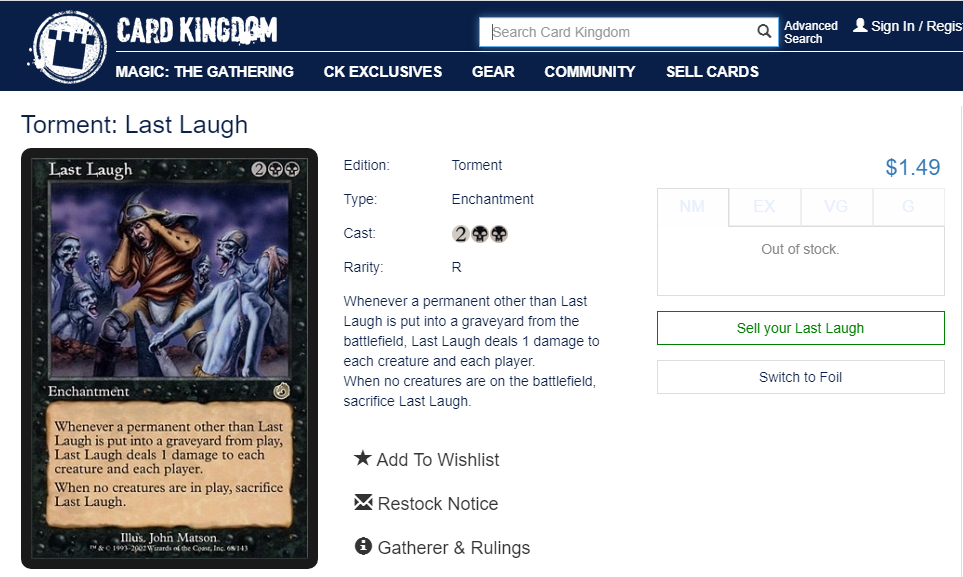This screenshot has height=577, width=963.
Task: Click the envelope Restock Notice icon
Action: [x=363, y=503]
